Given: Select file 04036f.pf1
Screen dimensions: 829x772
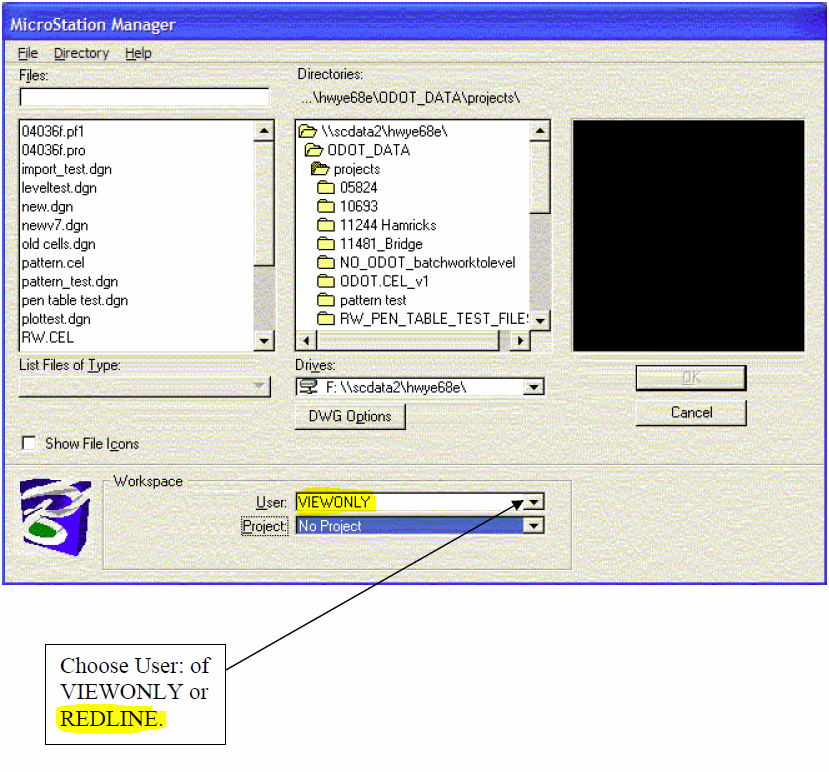Looking at the screenshot, I should pos(53,131).
